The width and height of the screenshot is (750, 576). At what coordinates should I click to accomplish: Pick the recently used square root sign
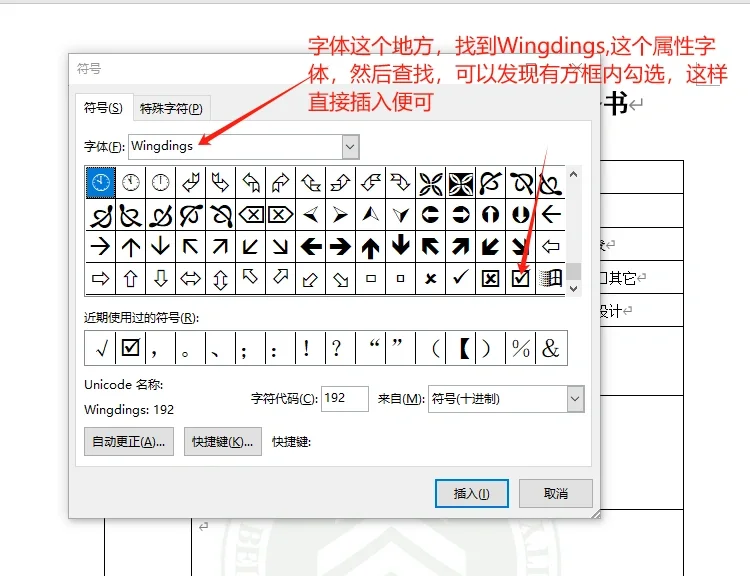point(101,348)
